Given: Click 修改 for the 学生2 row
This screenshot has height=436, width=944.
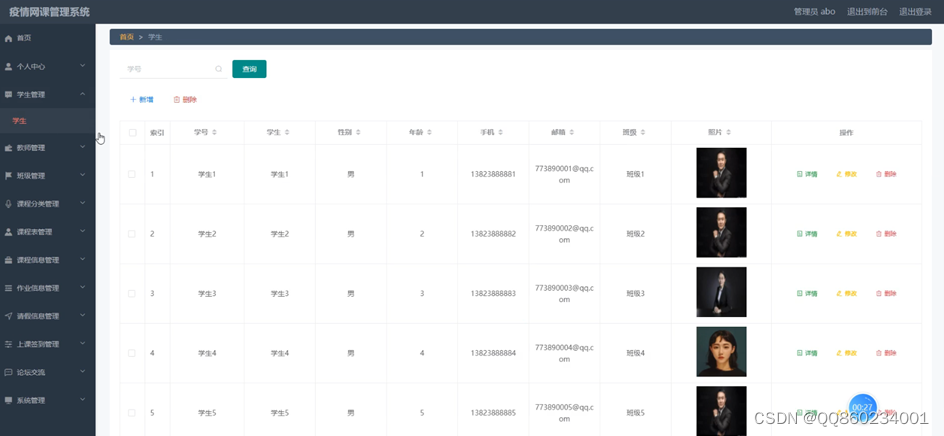Looking at the screenshot, I should point(846,234).
